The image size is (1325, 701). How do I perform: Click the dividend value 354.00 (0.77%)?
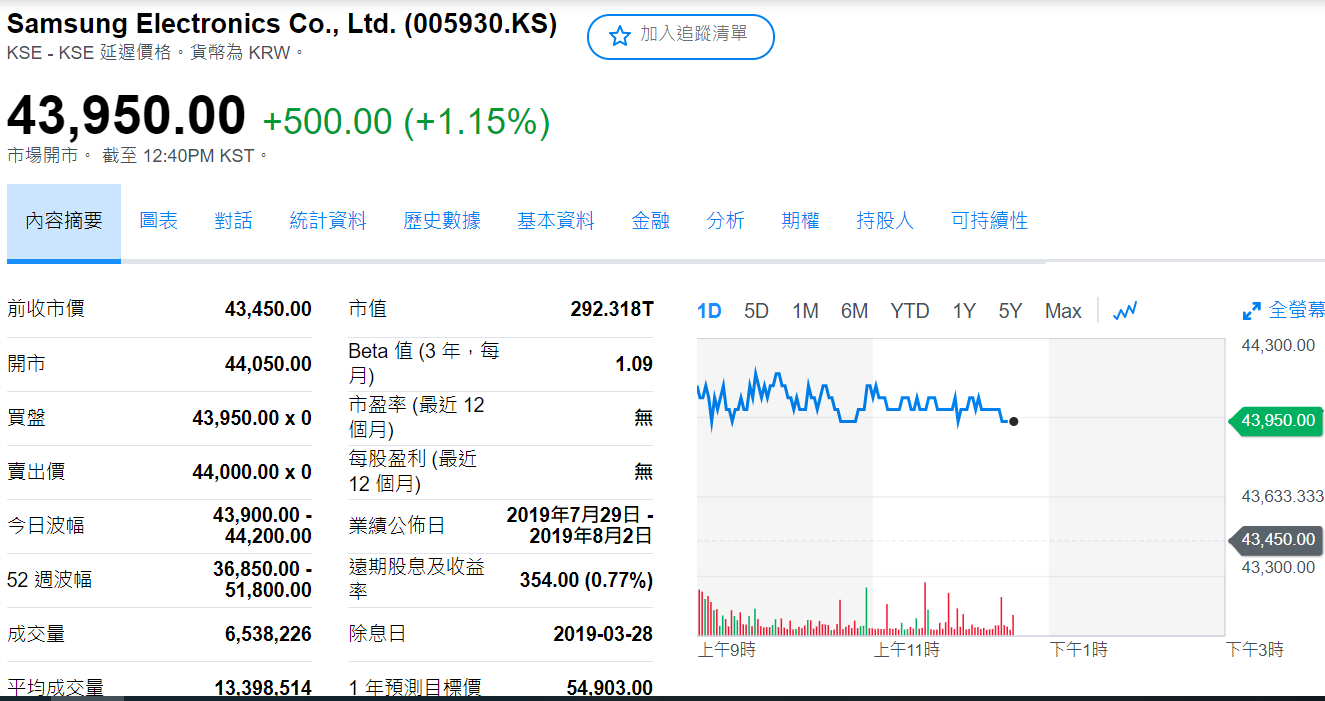[x=586, y=580]
